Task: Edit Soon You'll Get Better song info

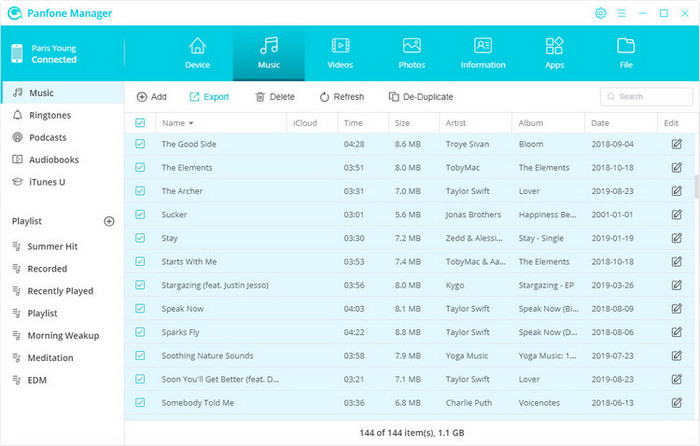Action: 677,379
